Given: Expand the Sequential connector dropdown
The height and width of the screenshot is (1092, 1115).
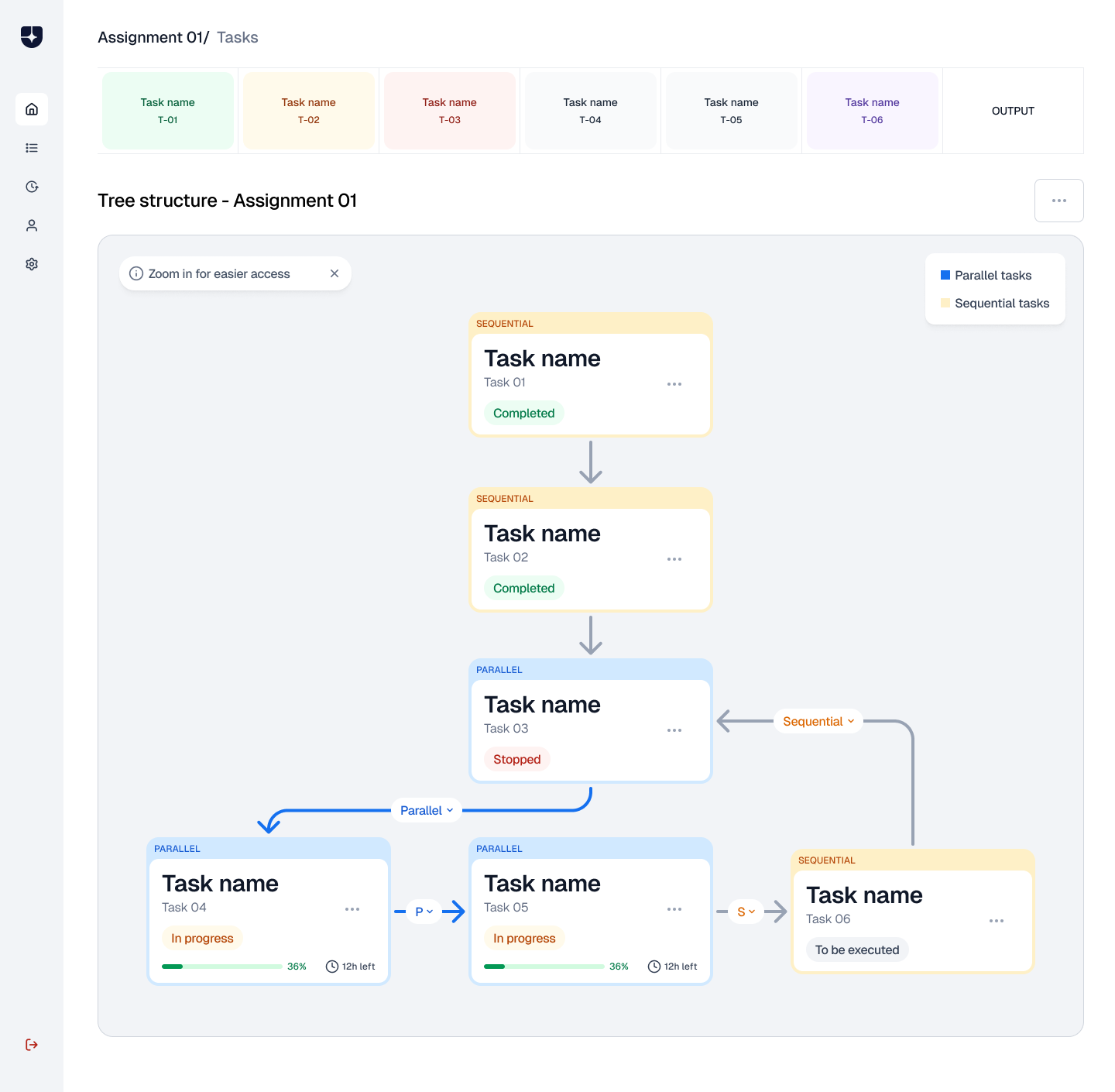Looking at the screenshot, I should 818,721.
